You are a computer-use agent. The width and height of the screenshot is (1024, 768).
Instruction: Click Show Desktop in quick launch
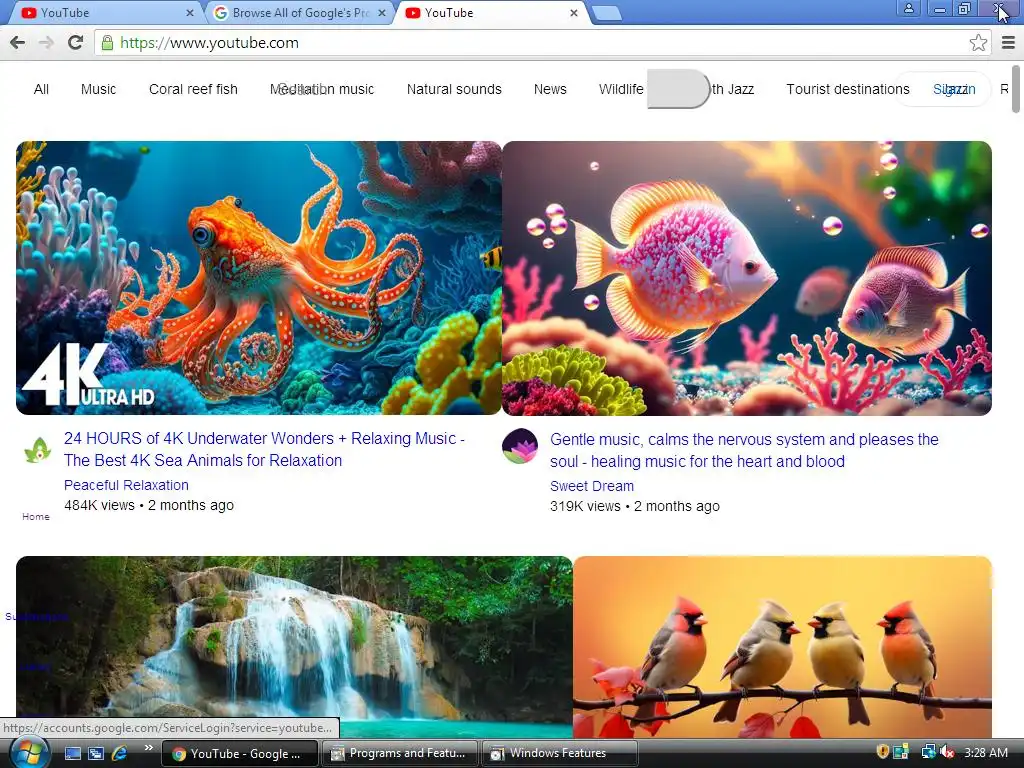pos(72,754)
